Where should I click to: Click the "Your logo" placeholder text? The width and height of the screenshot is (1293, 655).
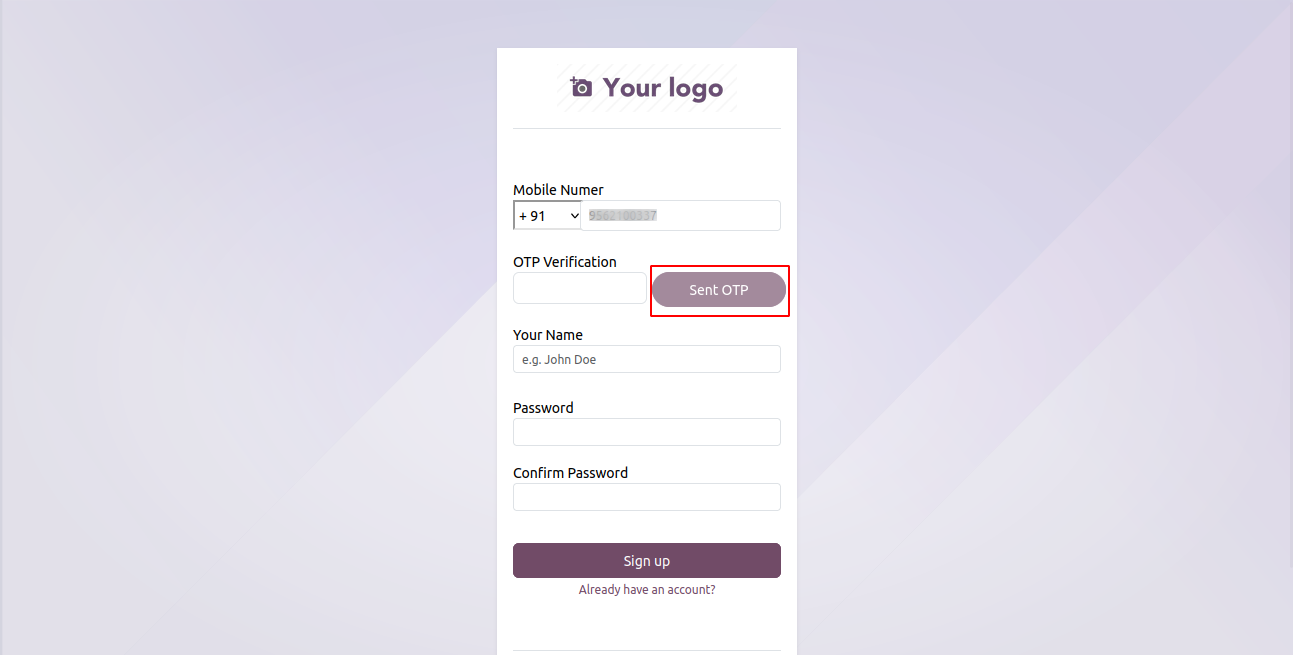click(662, 88)
